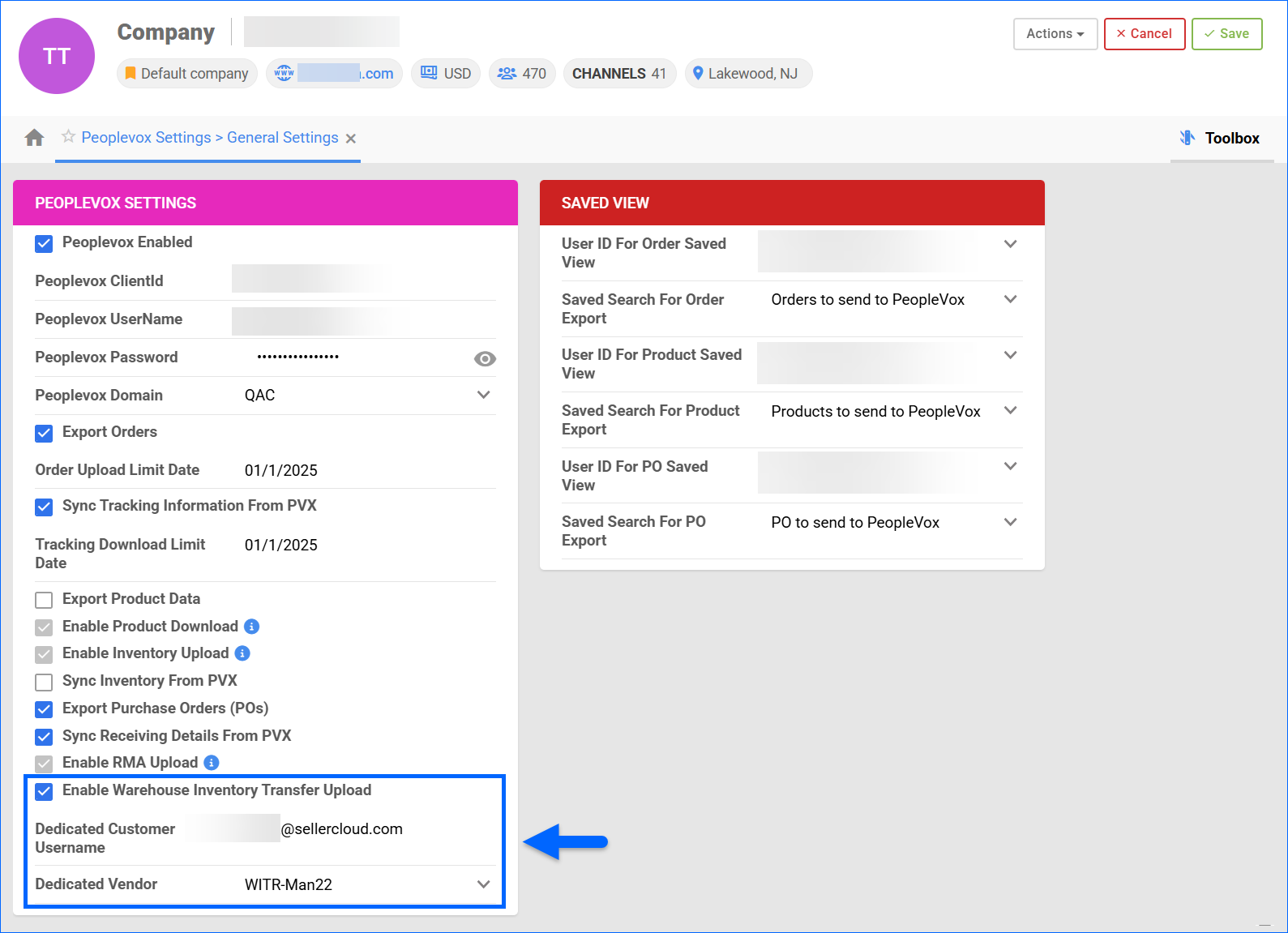Expand User ID For Product Saved View dropdown

point(1011,355)
